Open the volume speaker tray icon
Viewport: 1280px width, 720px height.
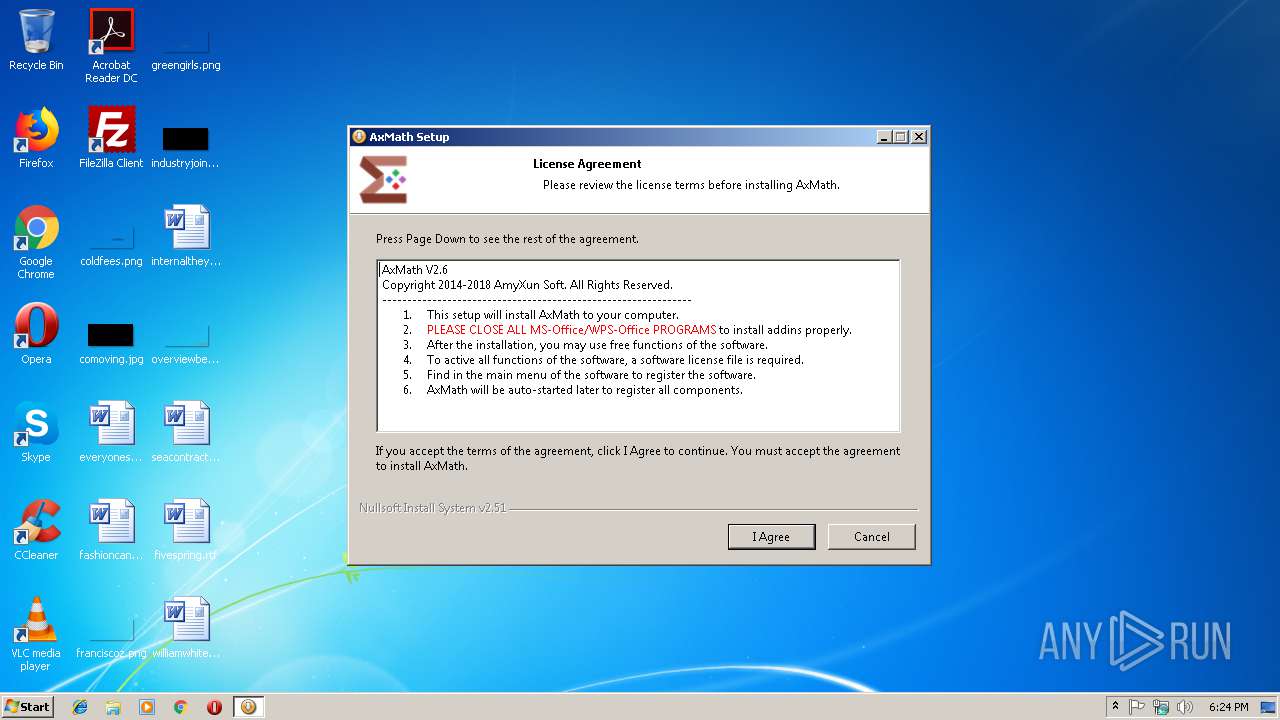click(x=1185, y=706)
